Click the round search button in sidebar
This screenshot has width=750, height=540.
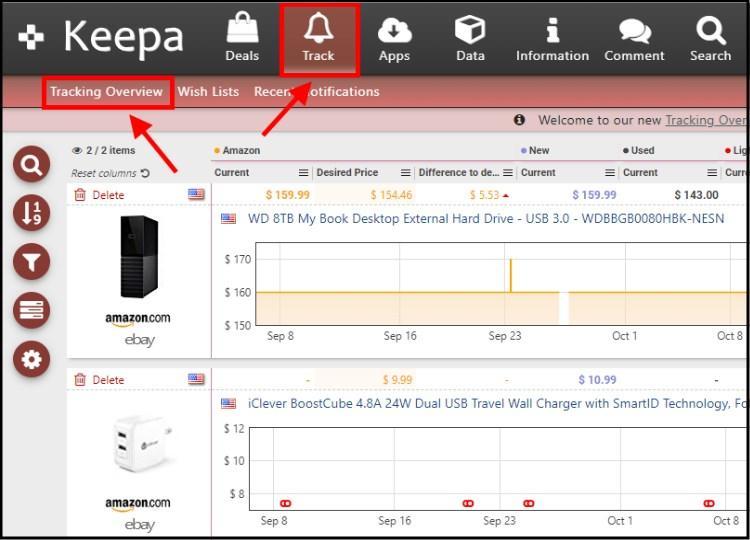(32, 165)
